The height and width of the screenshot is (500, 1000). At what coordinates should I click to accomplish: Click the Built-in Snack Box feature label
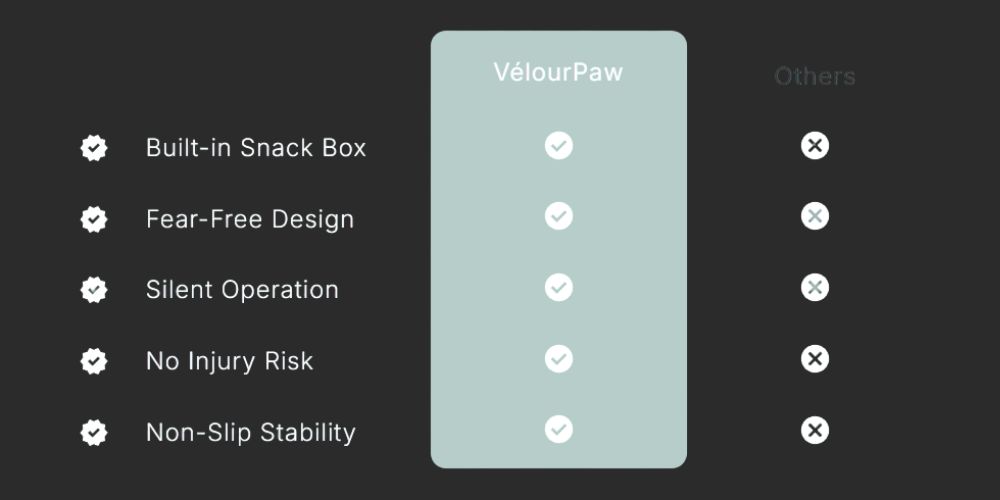pos(256,148)
